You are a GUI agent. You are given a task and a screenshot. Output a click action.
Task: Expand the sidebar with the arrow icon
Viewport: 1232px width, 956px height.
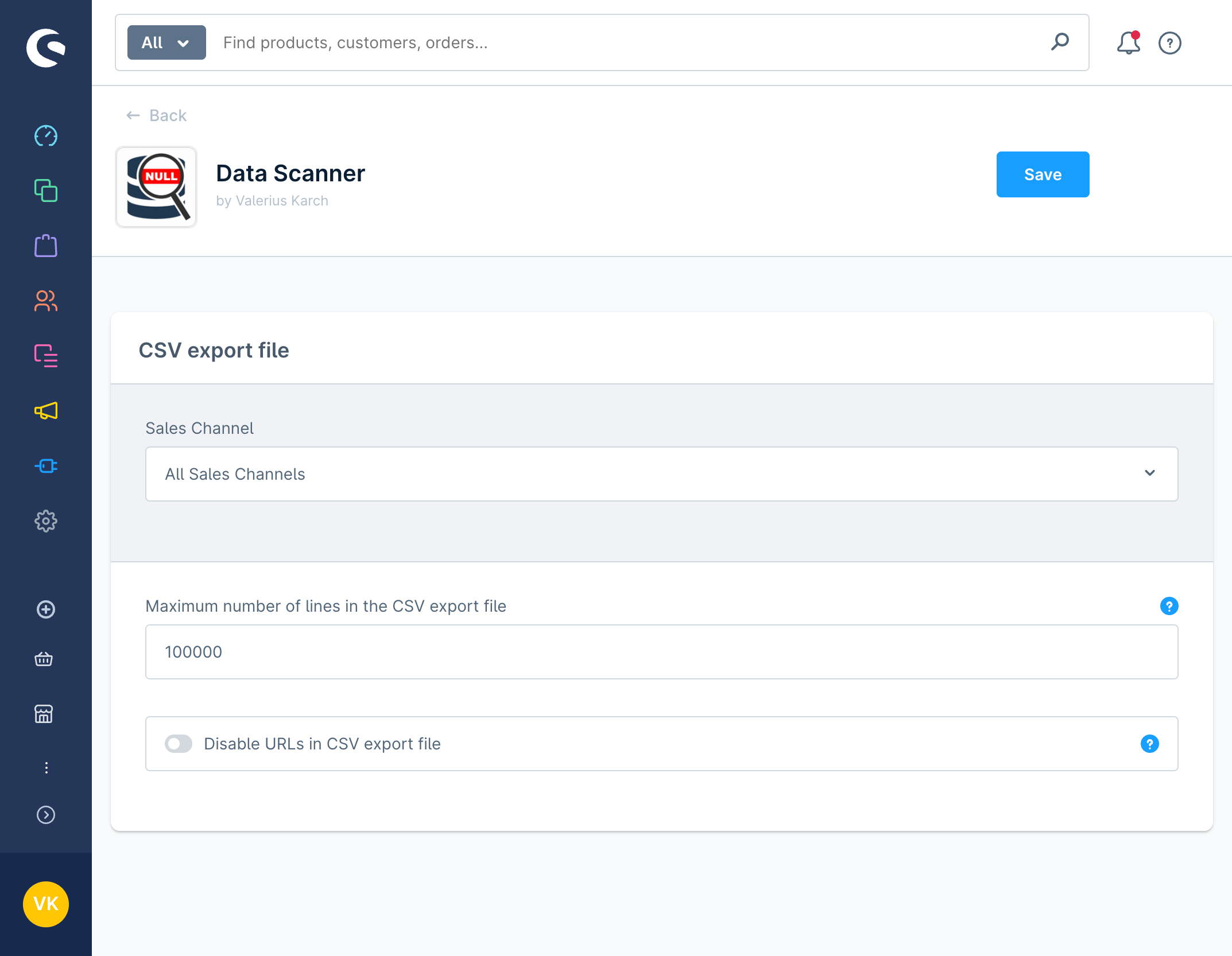(x=46, y=815)
